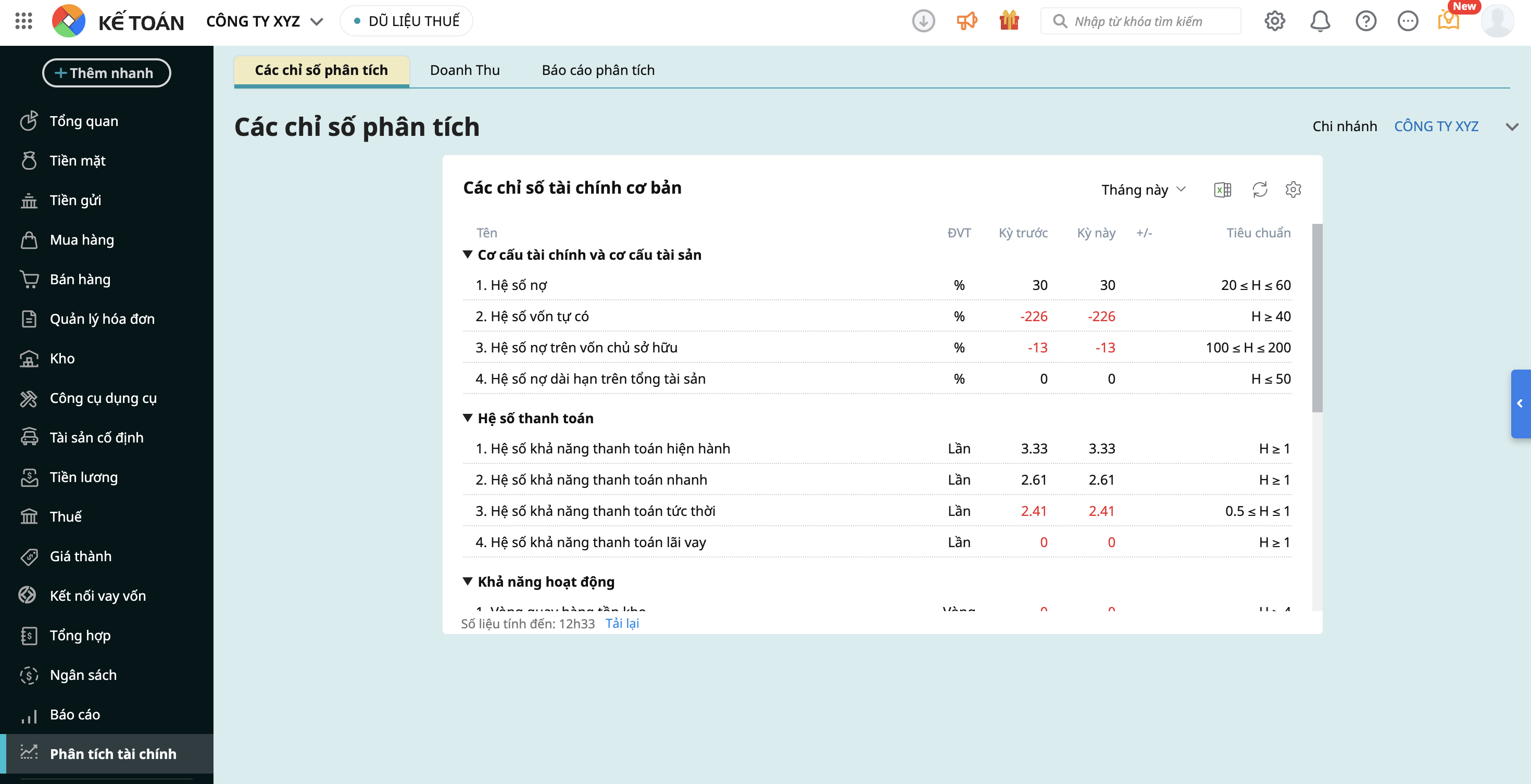Open Thuế module
Screen dimensions: 1531x784
tap(107, 517)
